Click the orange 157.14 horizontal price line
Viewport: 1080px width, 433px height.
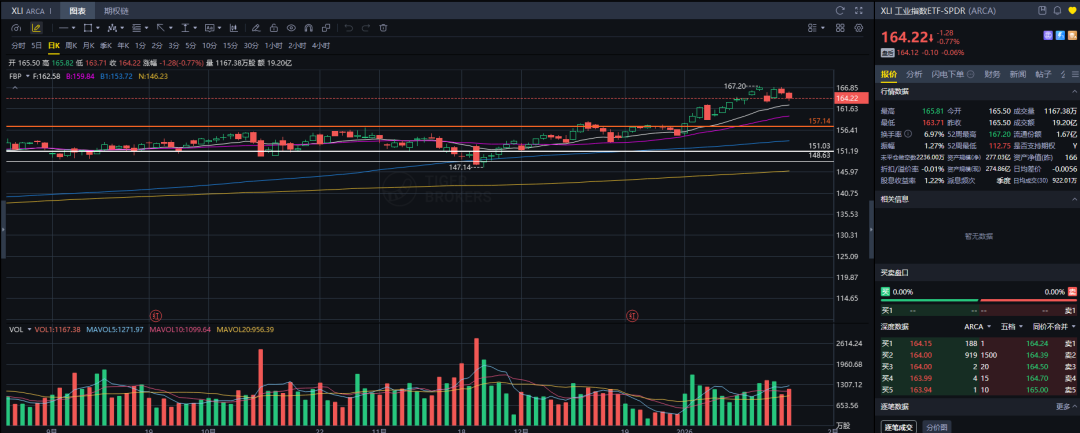click(x=400, y=126)
